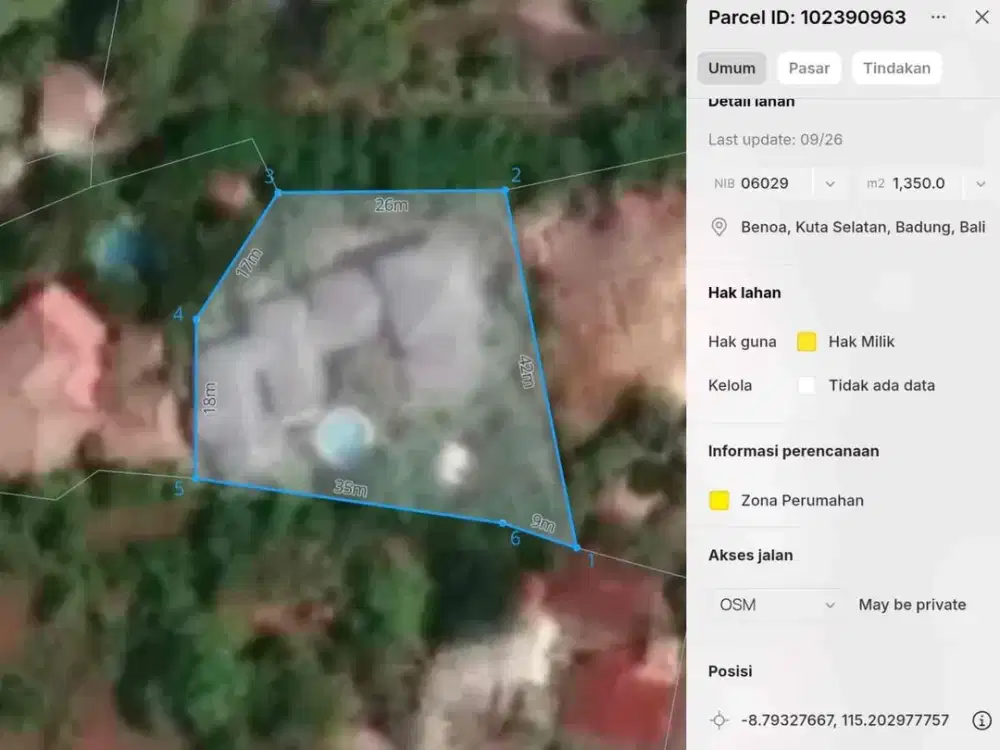Click parcel vertex point 2
The height and width of the screenshot is (750, 1000).
tap(506, 190)
